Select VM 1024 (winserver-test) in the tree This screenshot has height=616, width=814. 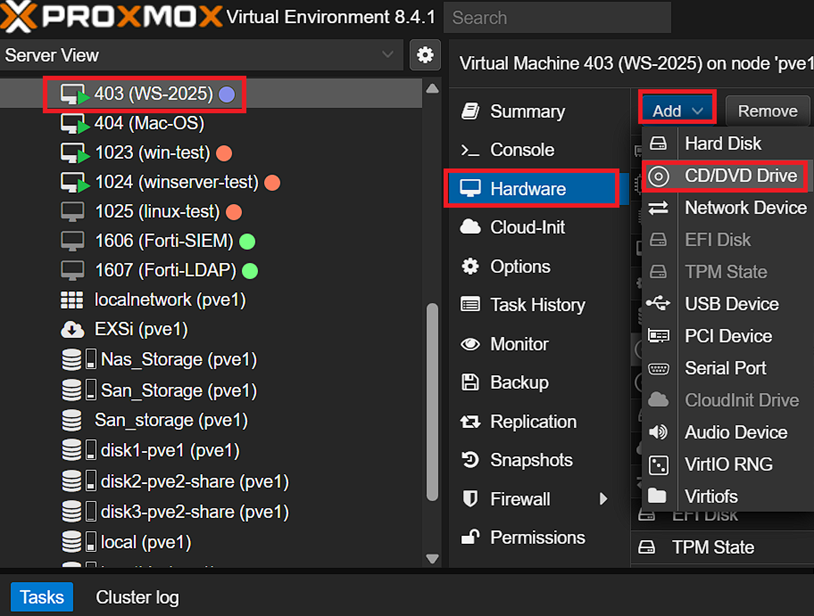(x=176, y=183)
